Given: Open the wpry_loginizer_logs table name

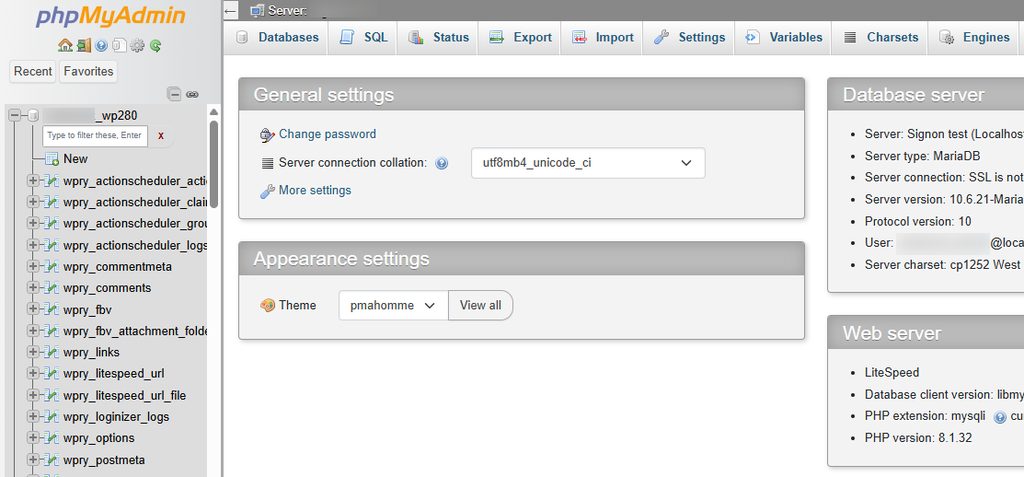Looking at the screenshot, I should pyautogui.click(x=116, y=417).
